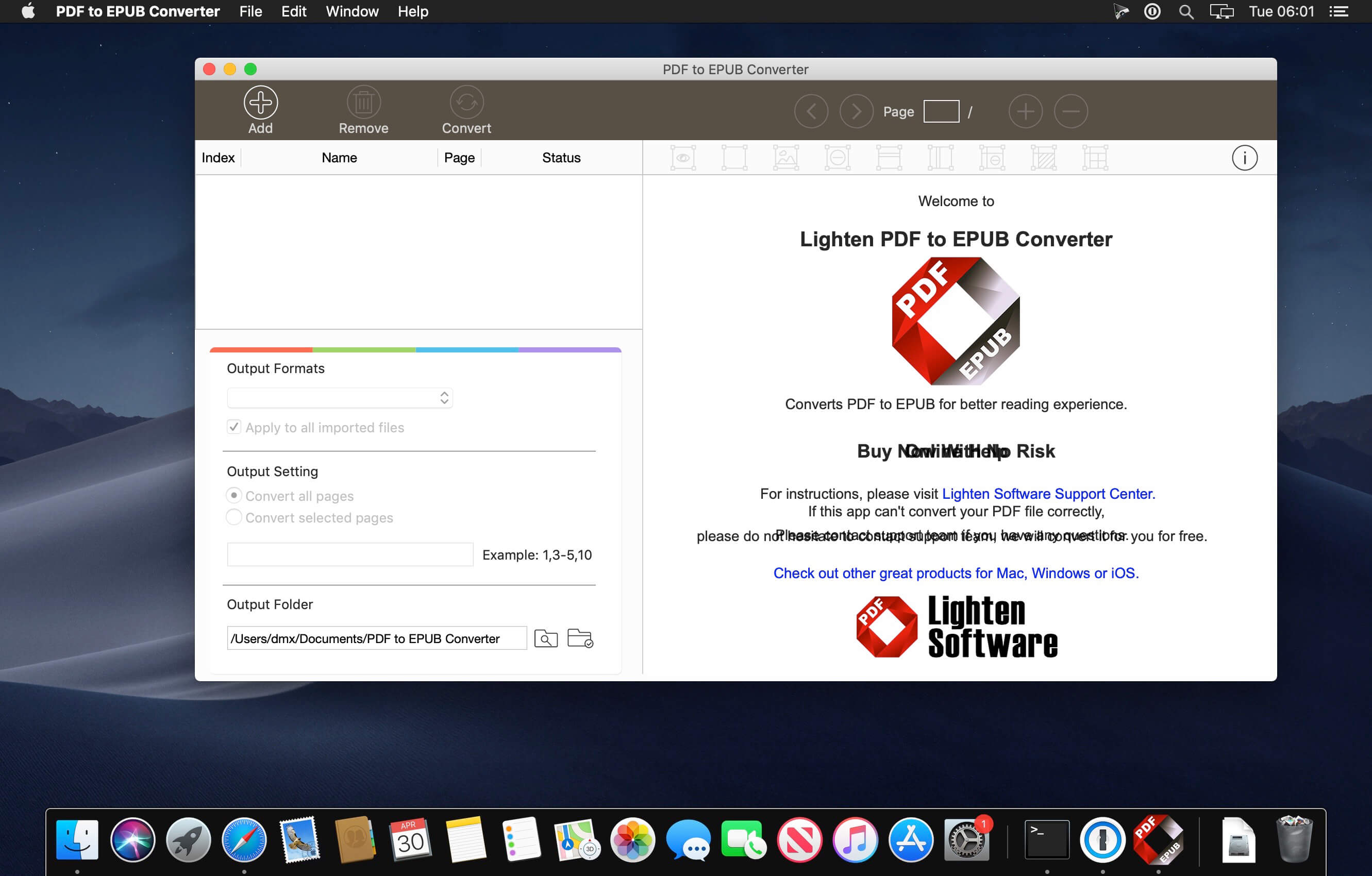Select the mark-as-table region tool
Viewport: 1372px width, 876px height.
coord(1095,157)
